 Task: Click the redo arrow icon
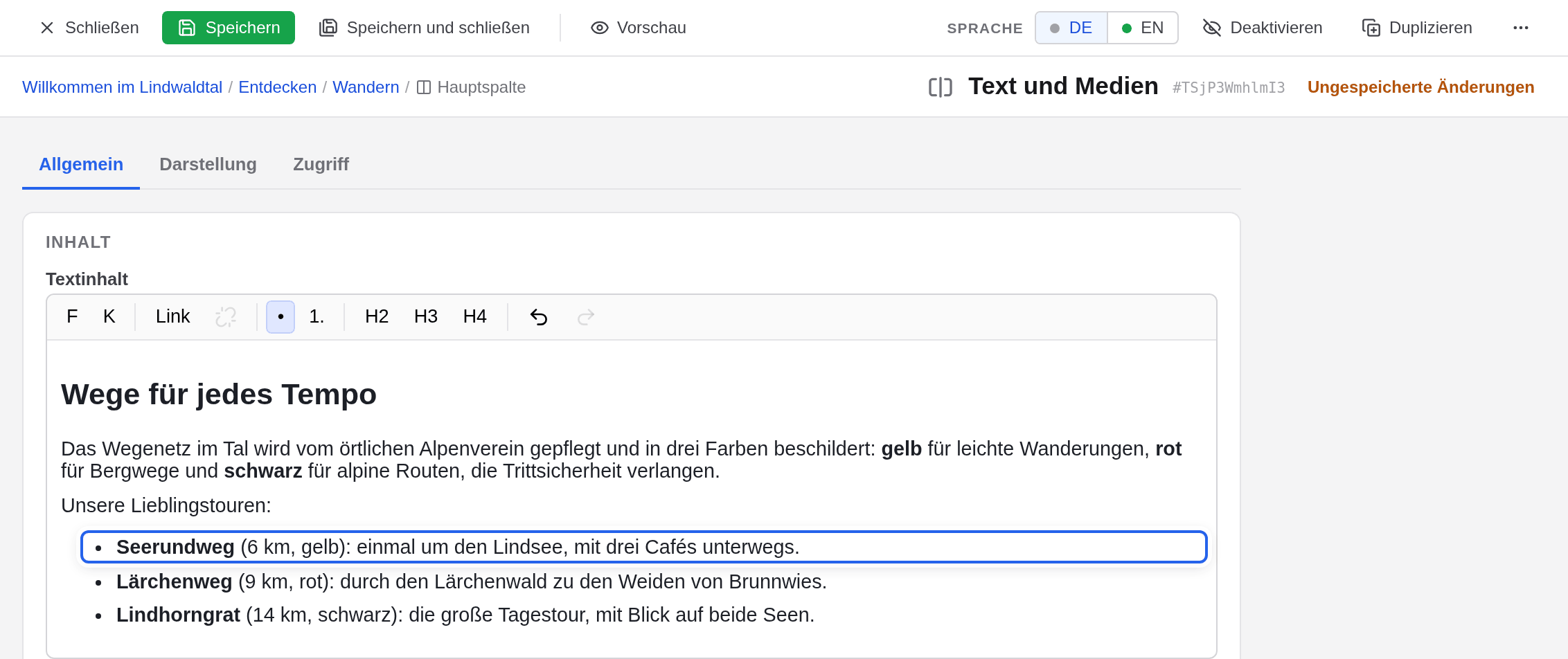coord(586,316)
